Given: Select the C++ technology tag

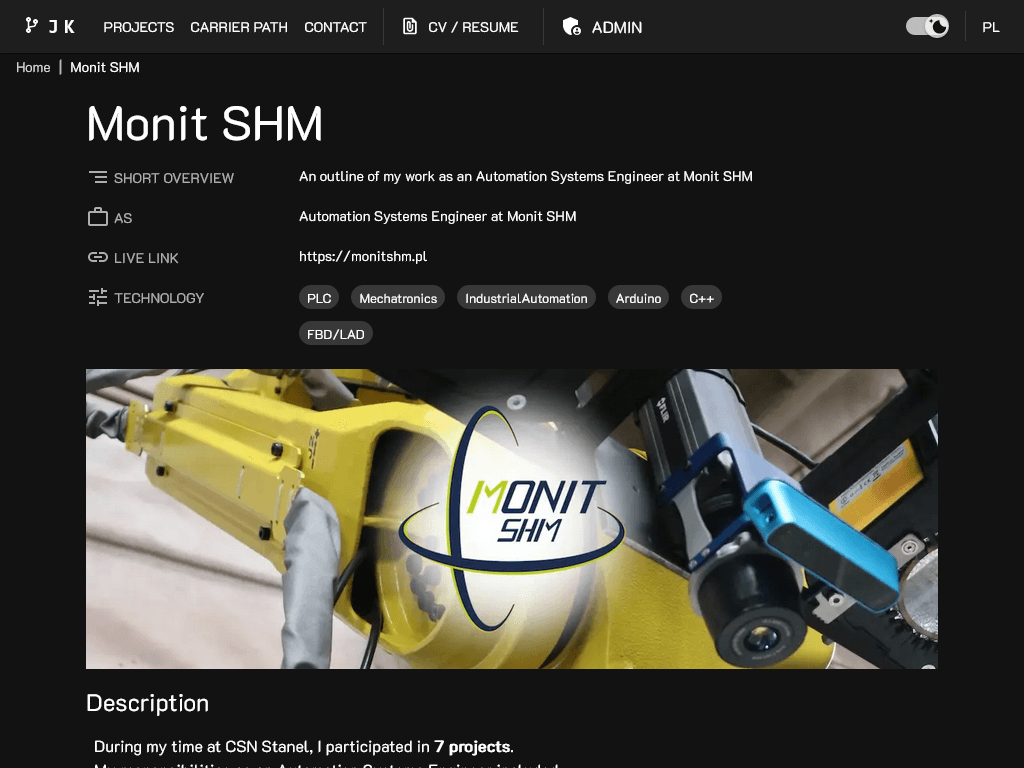Looking at the screenshot, I should 701,298.
